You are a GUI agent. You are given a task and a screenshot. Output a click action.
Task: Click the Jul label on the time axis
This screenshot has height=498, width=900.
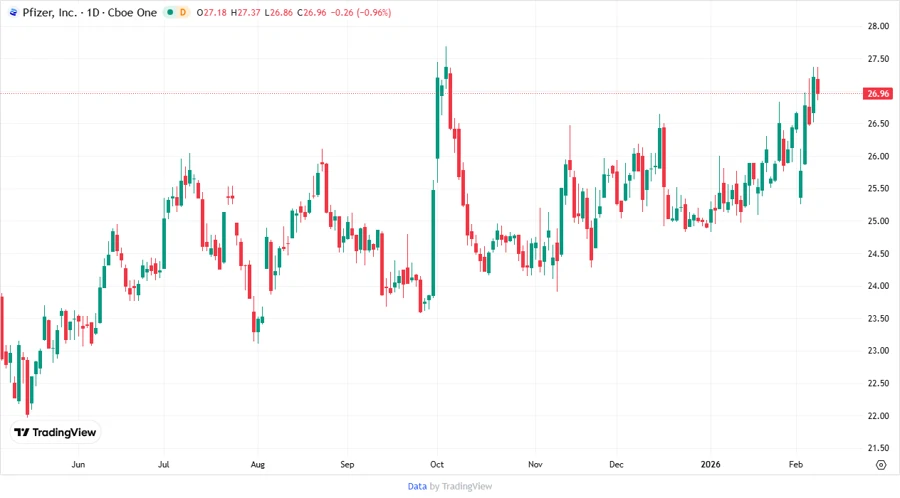coord(164,464)
